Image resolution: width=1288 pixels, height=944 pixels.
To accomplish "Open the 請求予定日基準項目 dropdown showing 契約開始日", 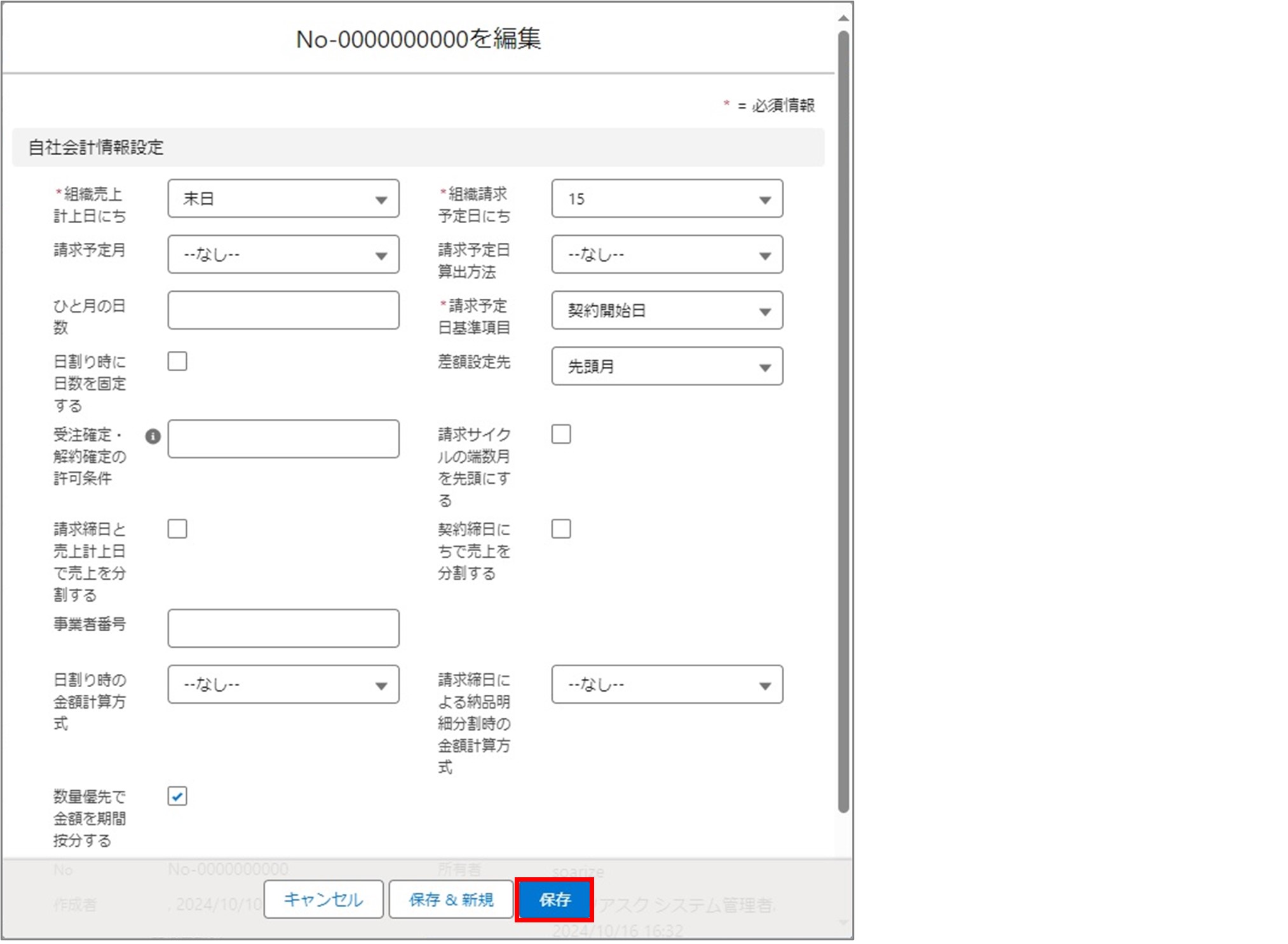I will pos(667,310).
